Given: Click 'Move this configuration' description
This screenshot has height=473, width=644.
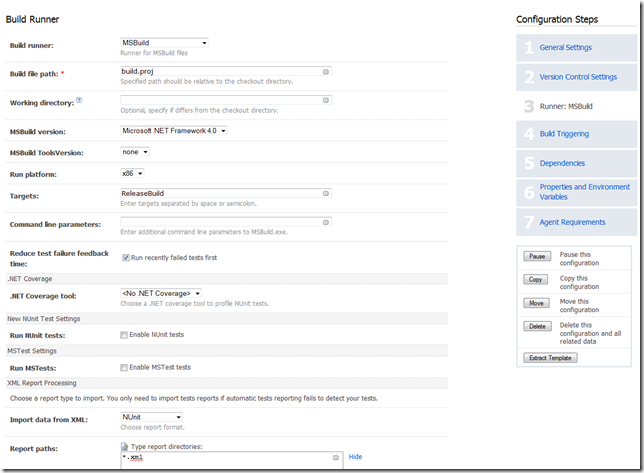Looking at the screenshot, I should point(579,305).
